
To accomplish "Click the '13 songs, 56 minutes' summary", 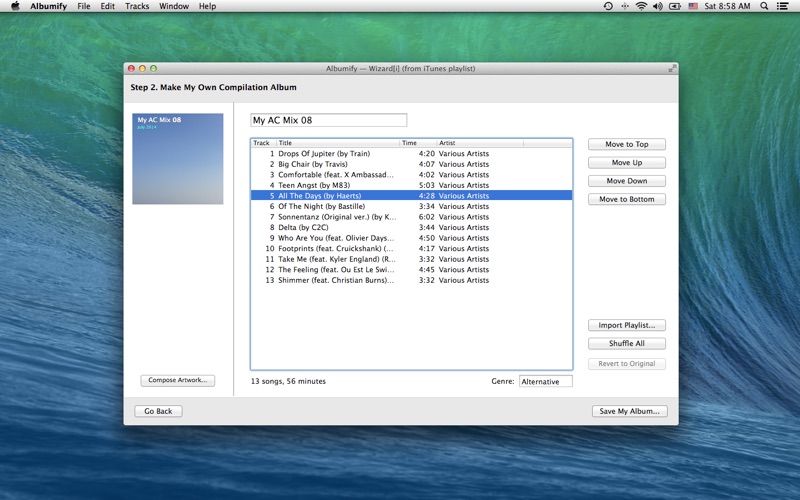I will pos(288,381).
